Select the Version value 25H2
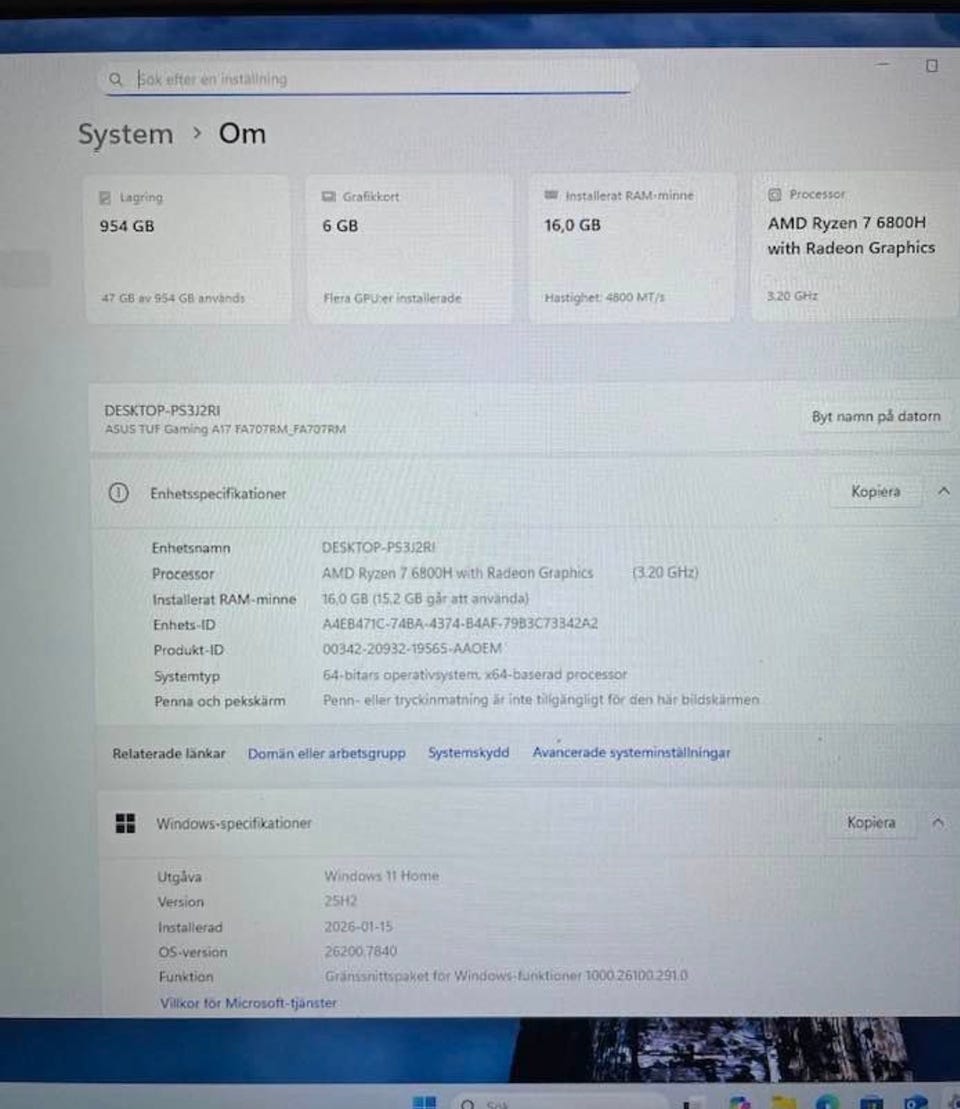960x1109 pixels. click(340, 901)
